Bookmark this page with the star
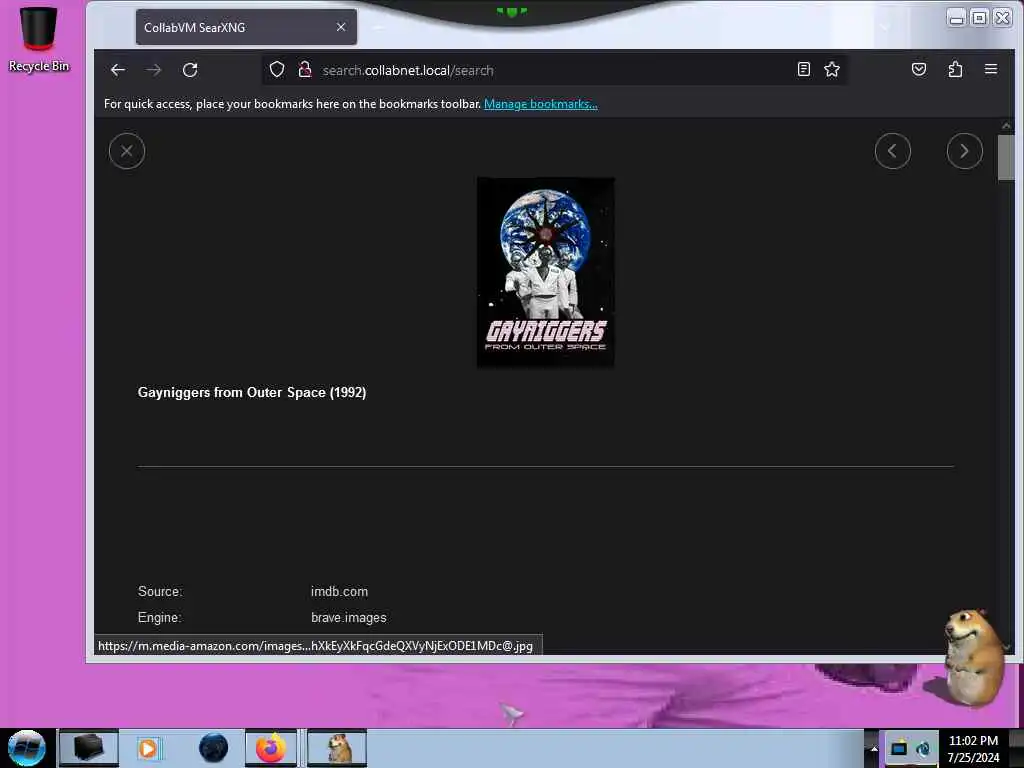Image resolution: width=1024 pixels, height=768 pixels. click(x=831, y=69)
